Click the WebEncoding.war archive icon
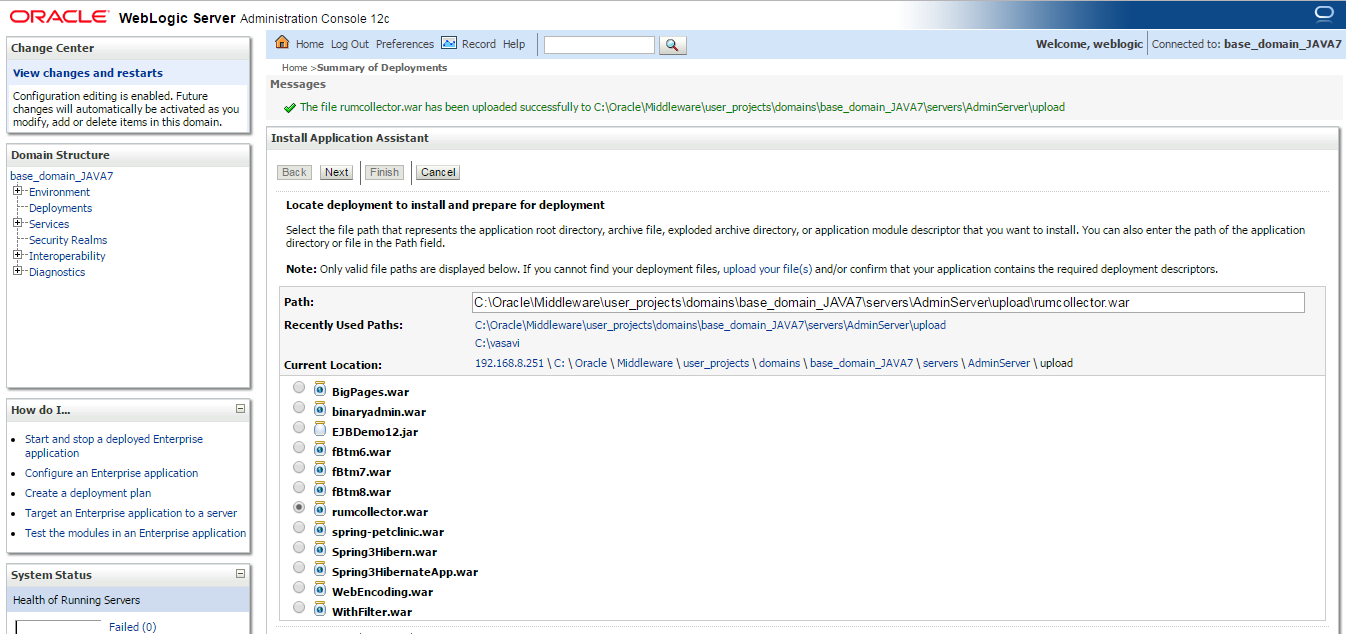The width and height of the screenshot is (1346, 634). tap(320, 590)
